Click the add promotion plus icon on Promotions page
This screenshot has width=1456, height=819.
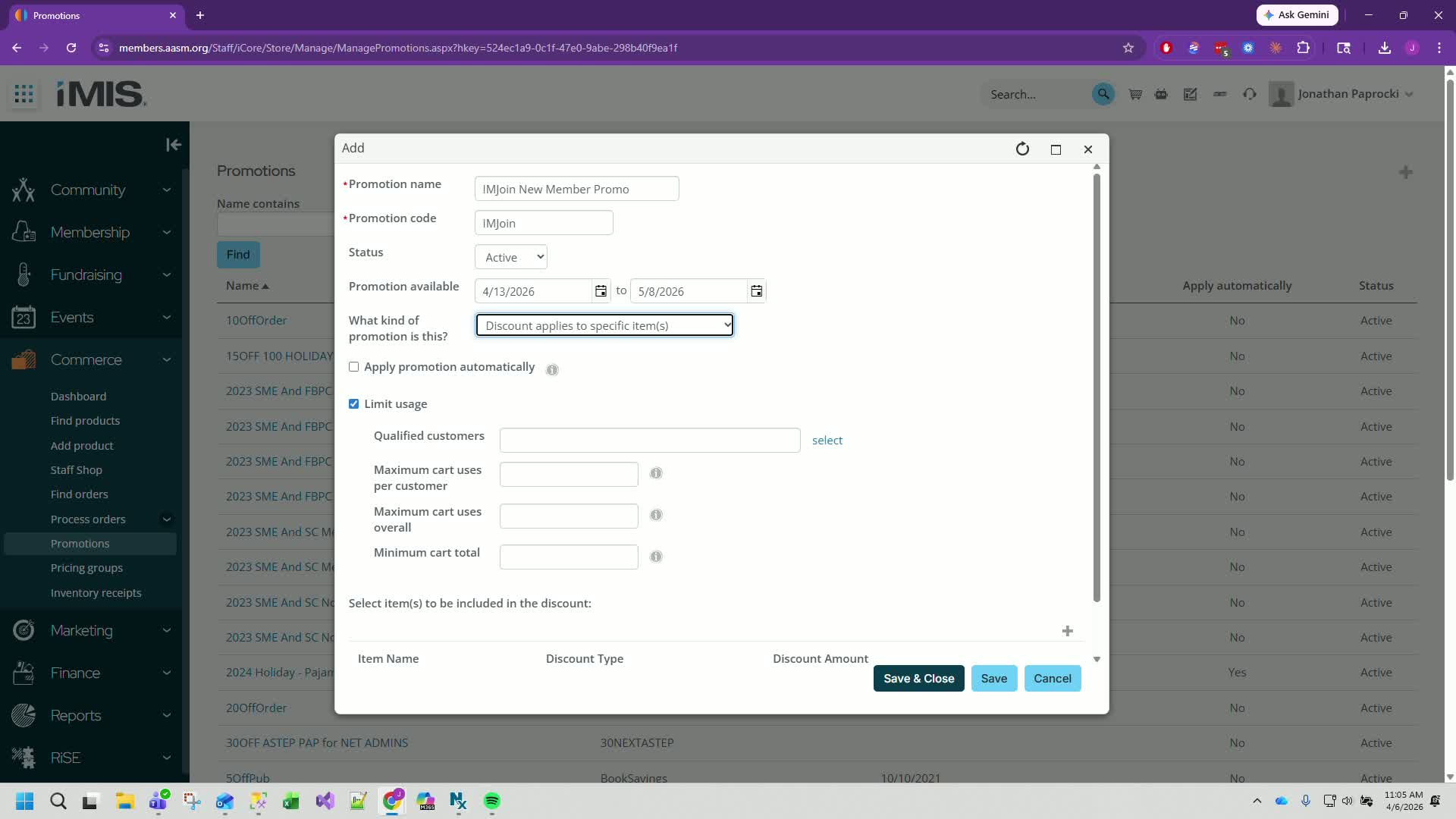(x=1406, y=172)
